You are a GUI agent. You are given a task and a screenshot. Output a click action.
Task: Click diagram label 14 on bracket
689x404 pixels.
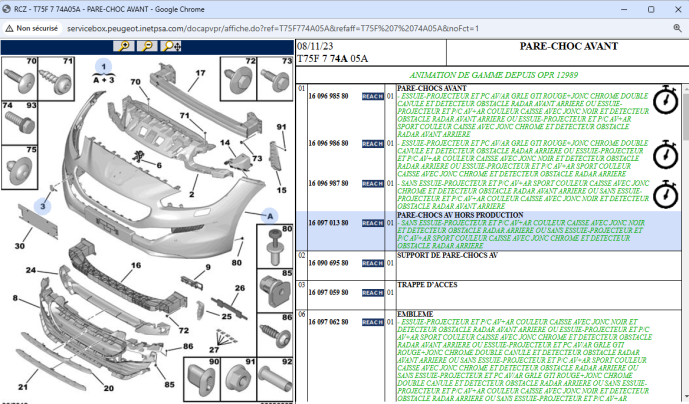coord(225,143)
